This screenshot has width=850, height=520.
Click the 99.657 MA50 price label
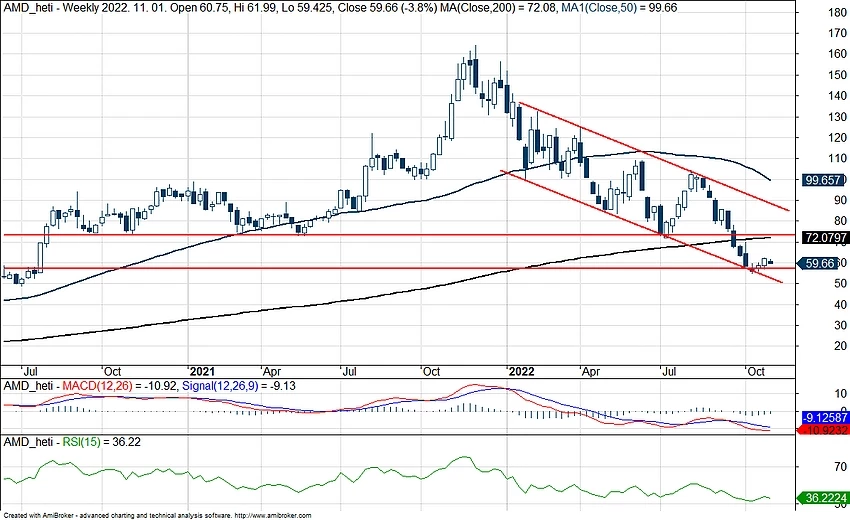(x=823, y=180)
